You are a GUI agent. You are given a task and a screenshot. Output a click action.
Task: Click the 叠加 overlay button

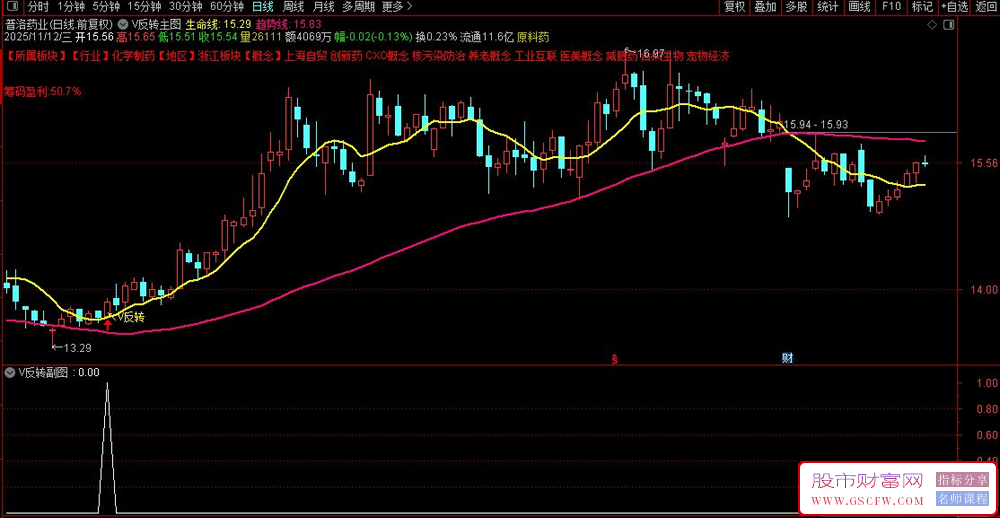[765, 7]
